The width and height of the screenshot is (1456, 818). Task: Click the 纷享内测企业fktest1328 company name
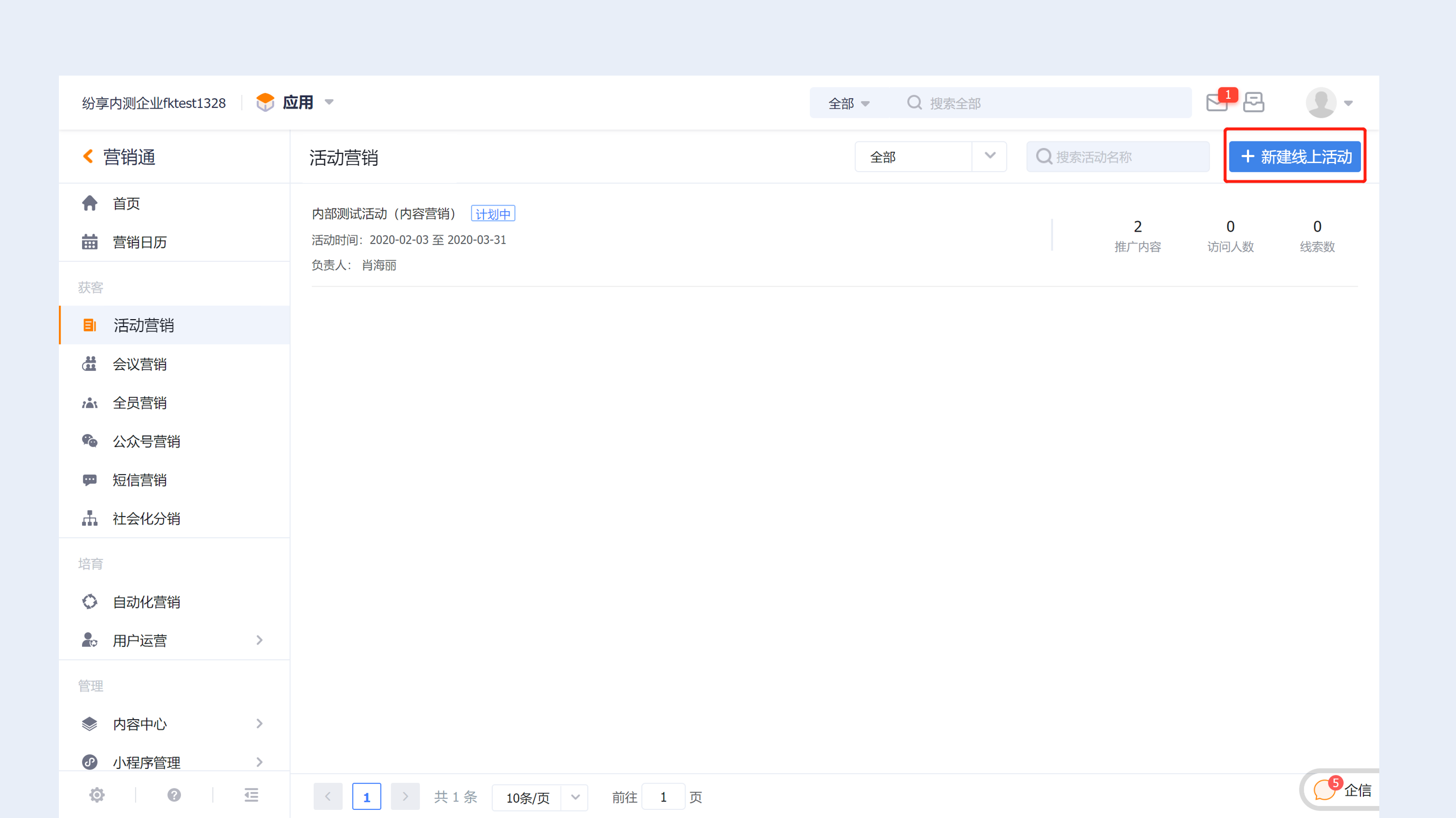154,103
